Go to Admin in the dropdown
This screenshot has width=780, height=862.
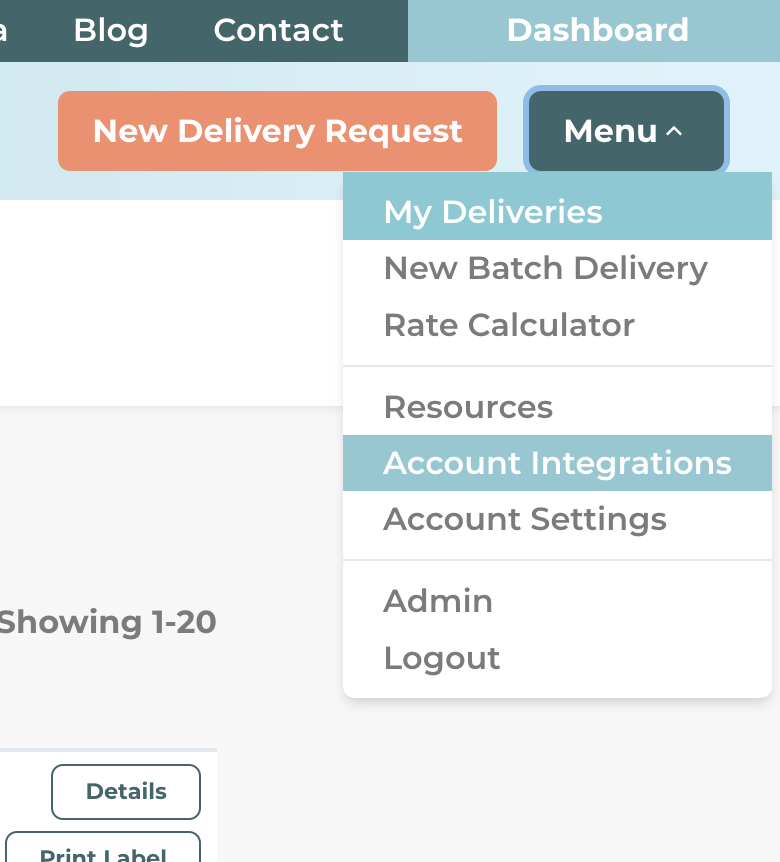(557, 601)
